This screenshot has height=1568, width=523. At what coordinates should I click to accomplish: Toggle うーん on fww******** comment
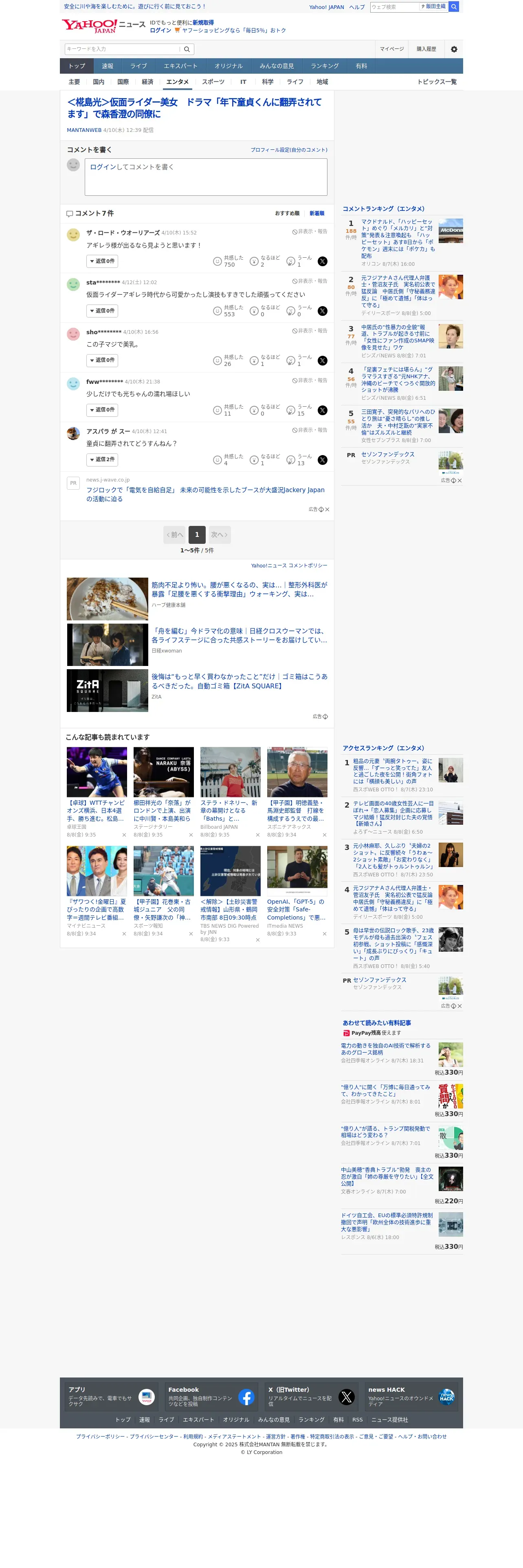coord(299,410)
